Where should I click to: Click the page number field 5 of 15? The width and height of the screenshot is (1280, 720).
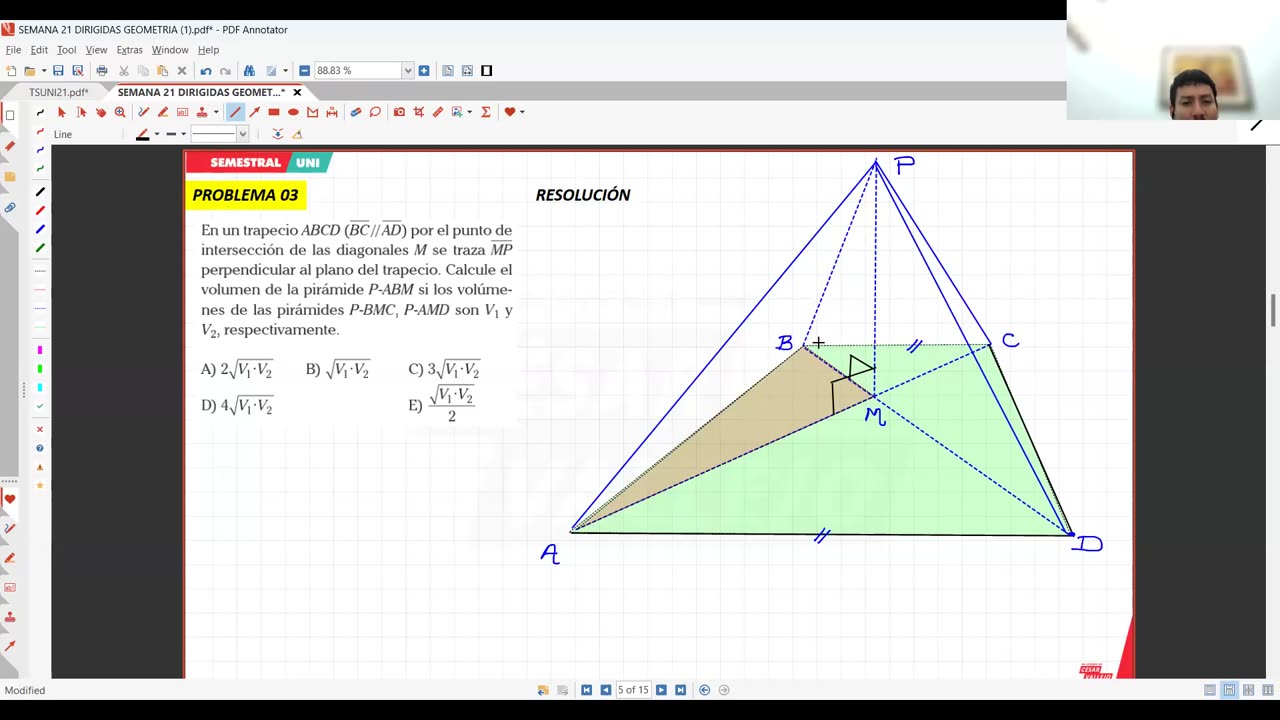tap(633, 690)
